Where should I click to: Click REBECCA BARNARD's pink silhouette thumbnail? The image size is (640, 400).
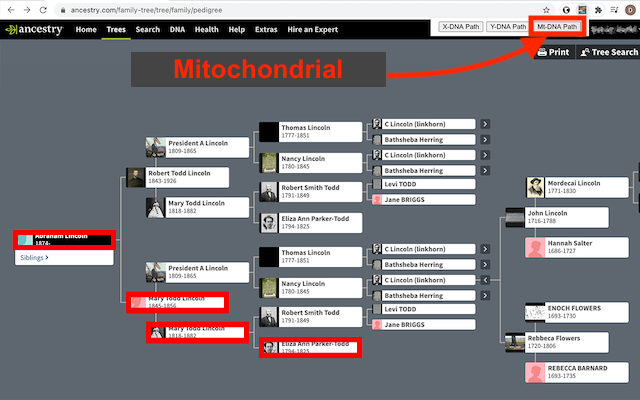click(535, 372)
